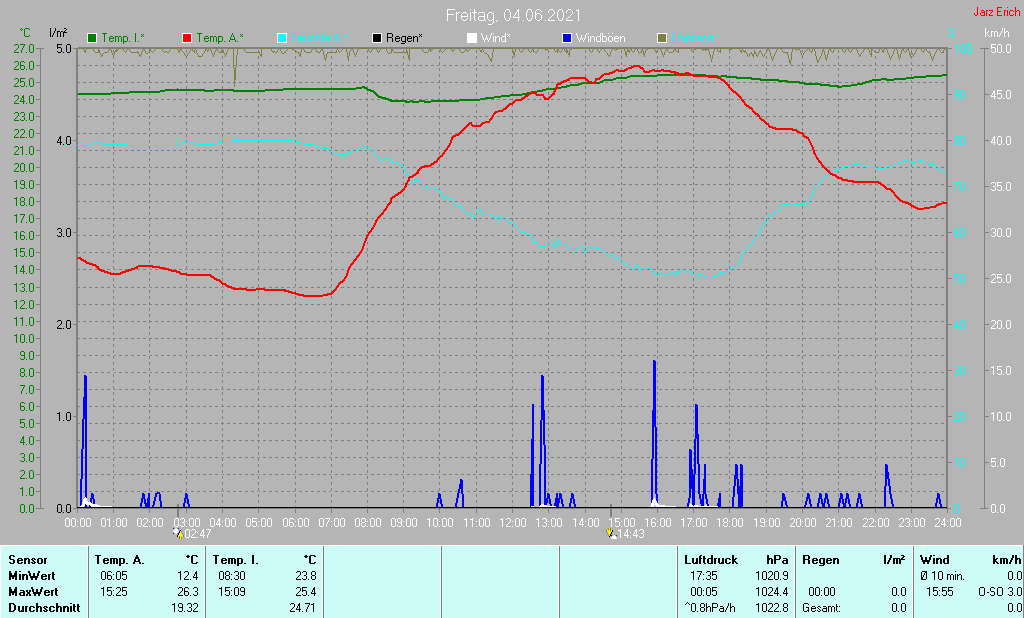Viewport: 1024px width, 618px height.
Task: Click the red Temp. A. legend swatch
Action: 187,38
